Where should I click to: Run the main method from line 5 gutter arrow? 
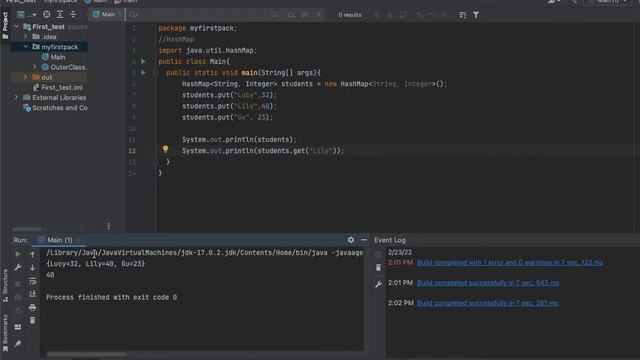point(143,73)
